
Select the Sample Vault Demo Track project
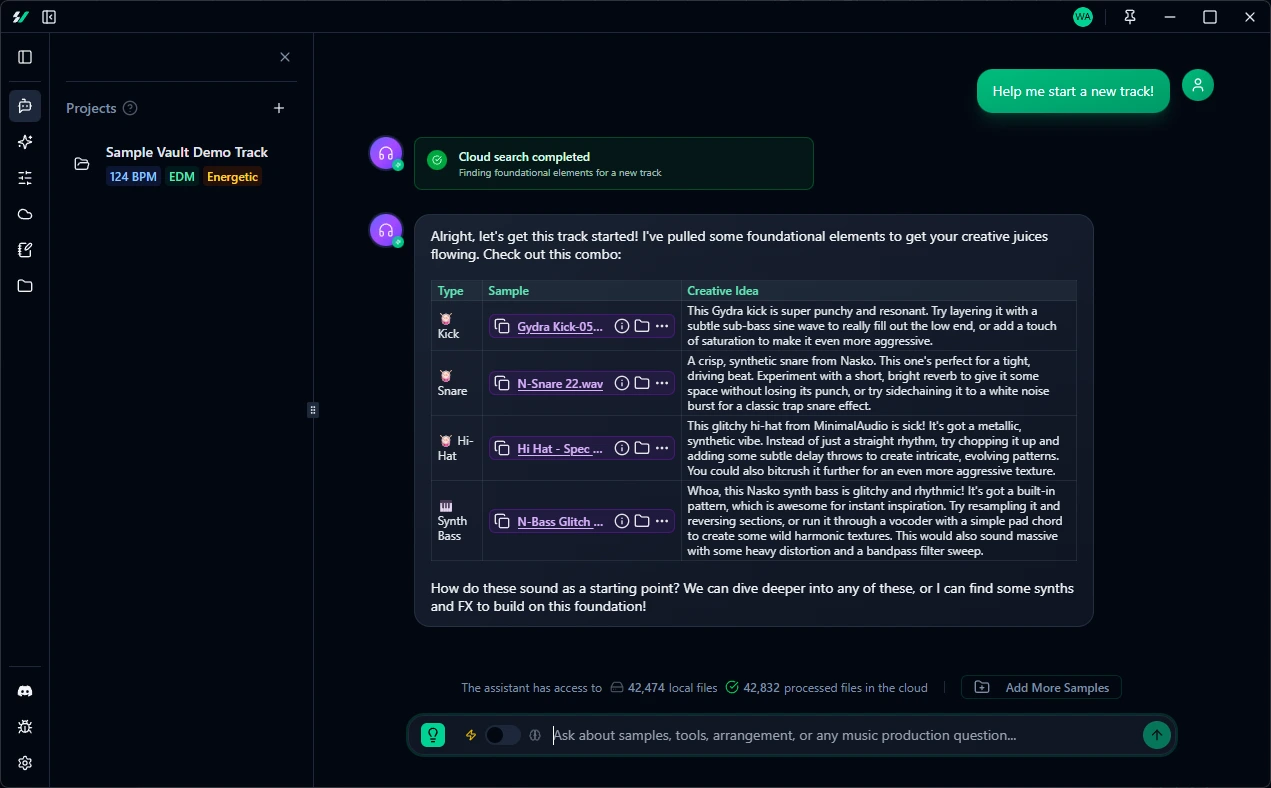[x=186, y=153]
